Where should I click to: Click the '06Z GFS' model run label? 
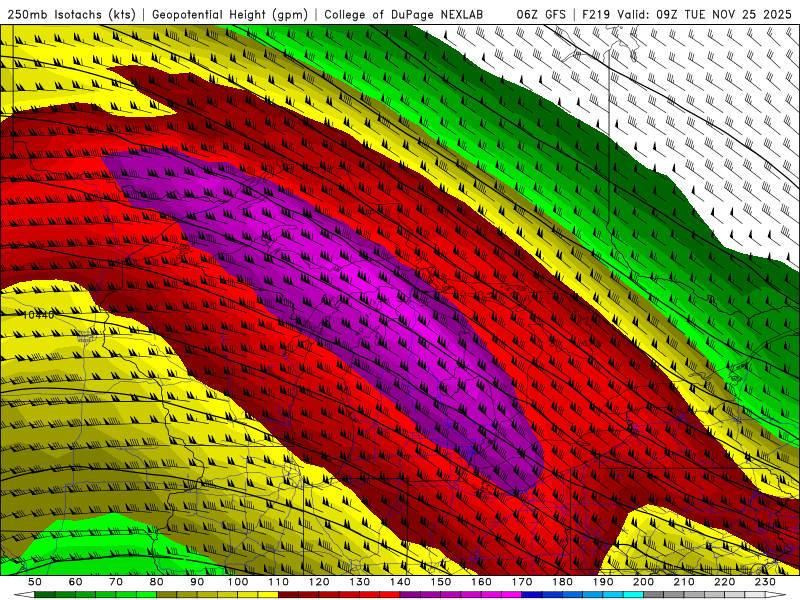(541, 14)
